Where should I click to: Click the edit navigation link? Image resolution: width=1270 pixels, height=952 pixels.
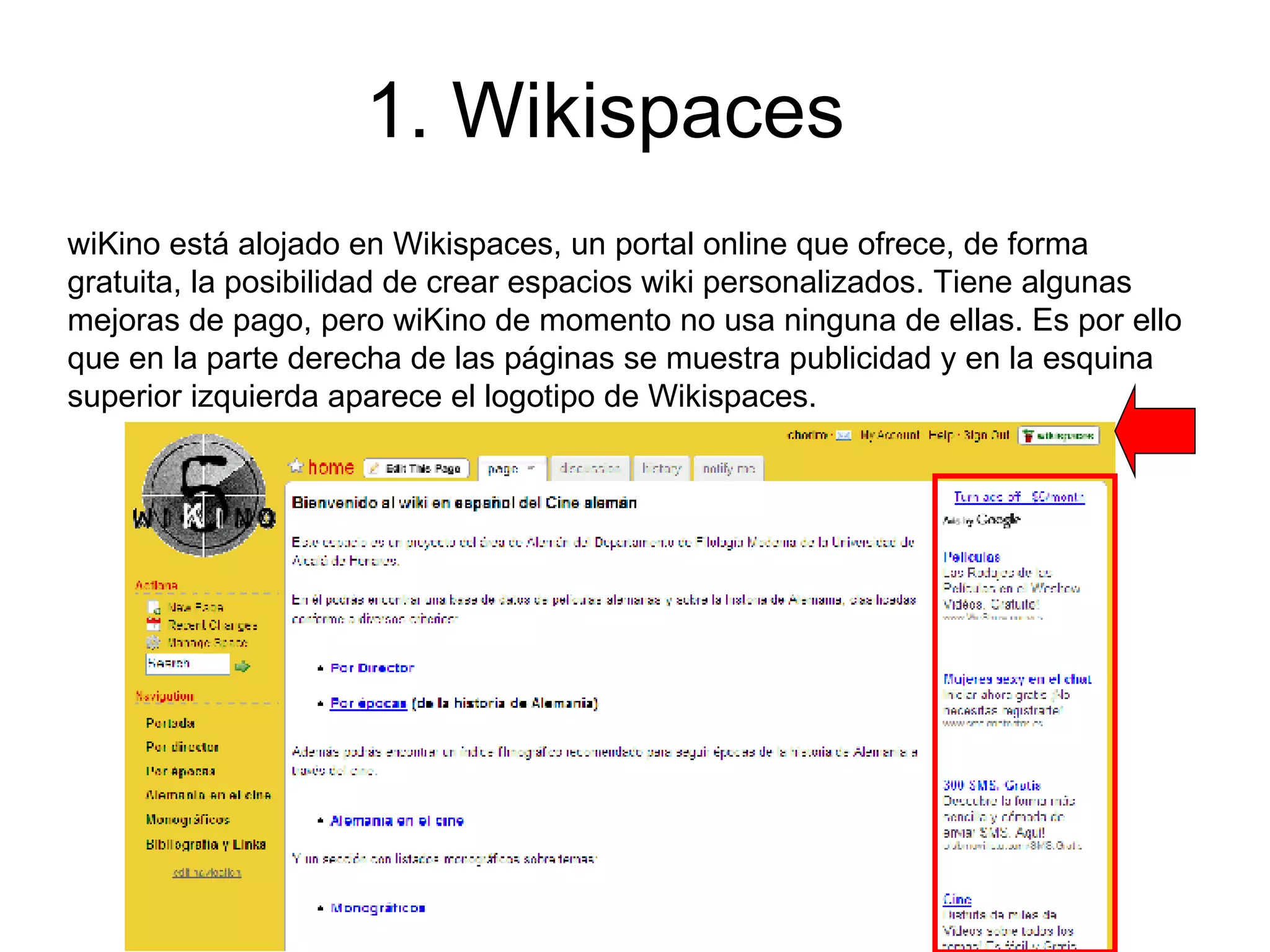[x=206, y=873]
